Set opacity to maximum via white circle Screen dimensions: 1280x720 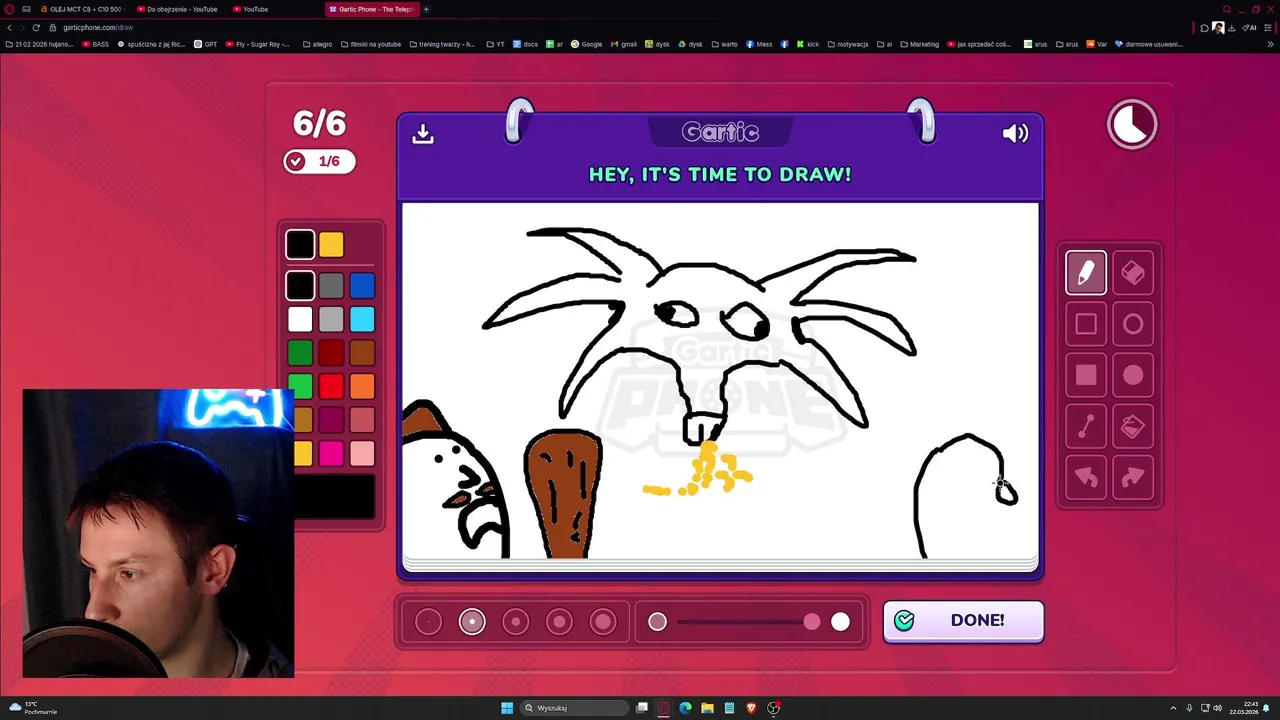point(840,622)
